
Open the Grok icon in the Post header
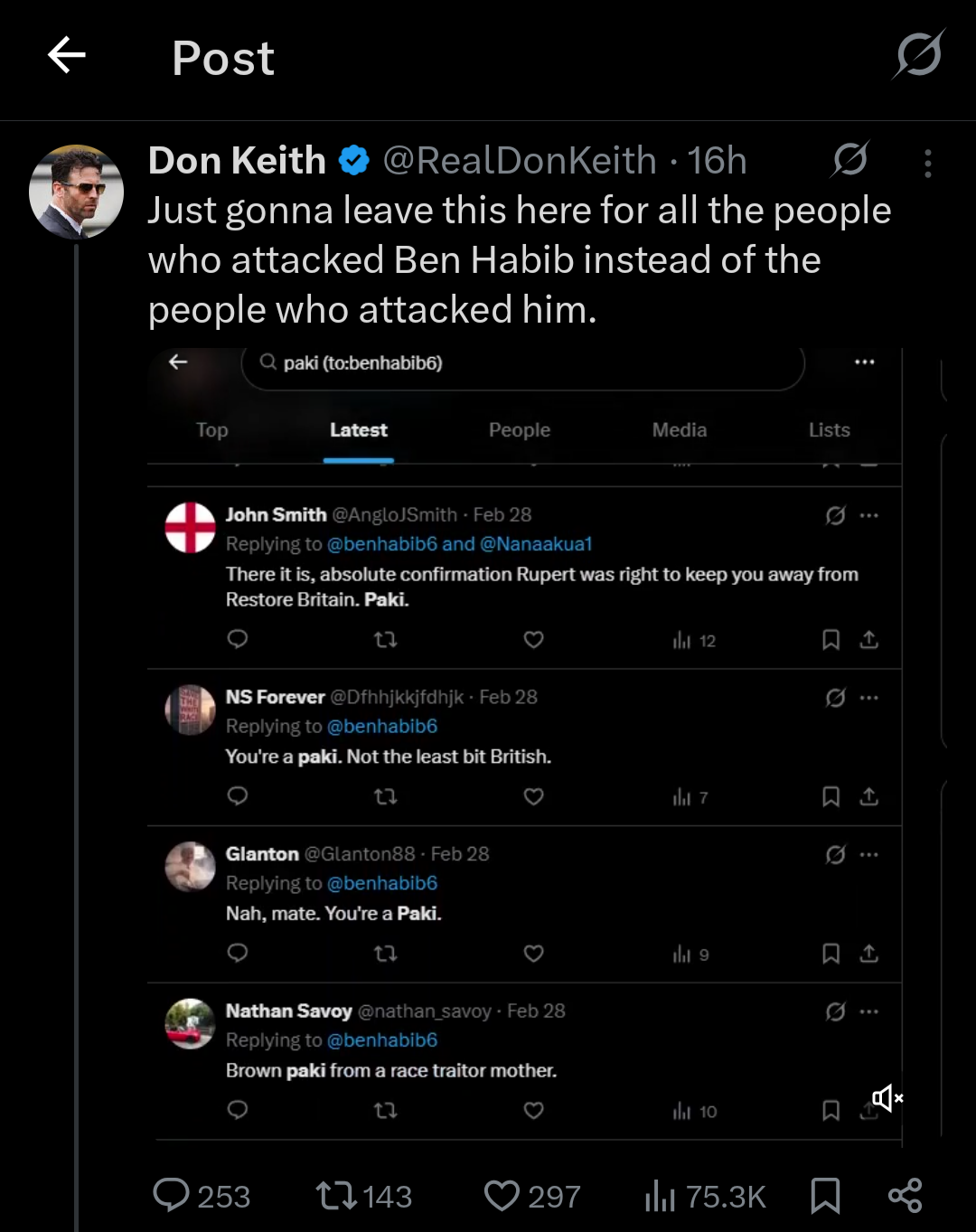(919, 55)
